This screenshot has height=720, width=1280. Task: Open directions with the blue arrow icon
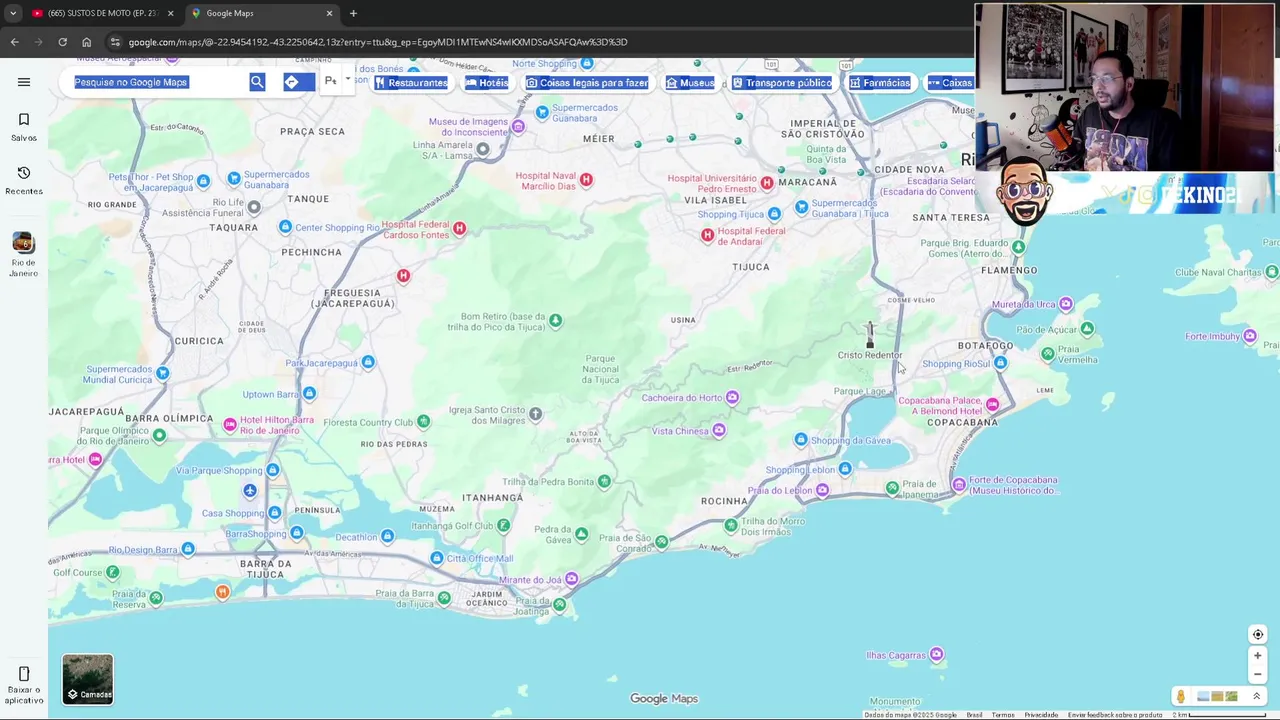292,82
